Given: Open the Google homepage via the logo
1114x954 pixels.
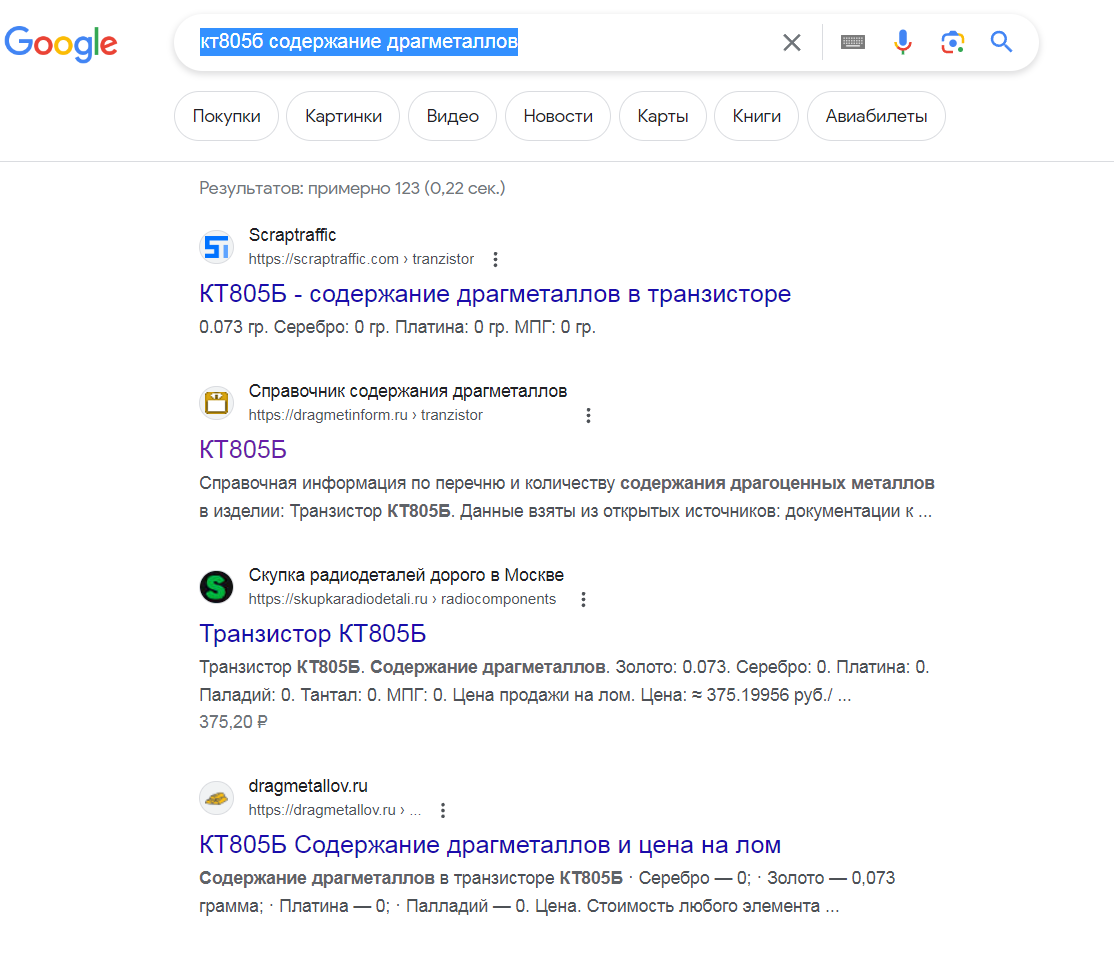Looking at the screenshot, I should [x=61, y=44].
